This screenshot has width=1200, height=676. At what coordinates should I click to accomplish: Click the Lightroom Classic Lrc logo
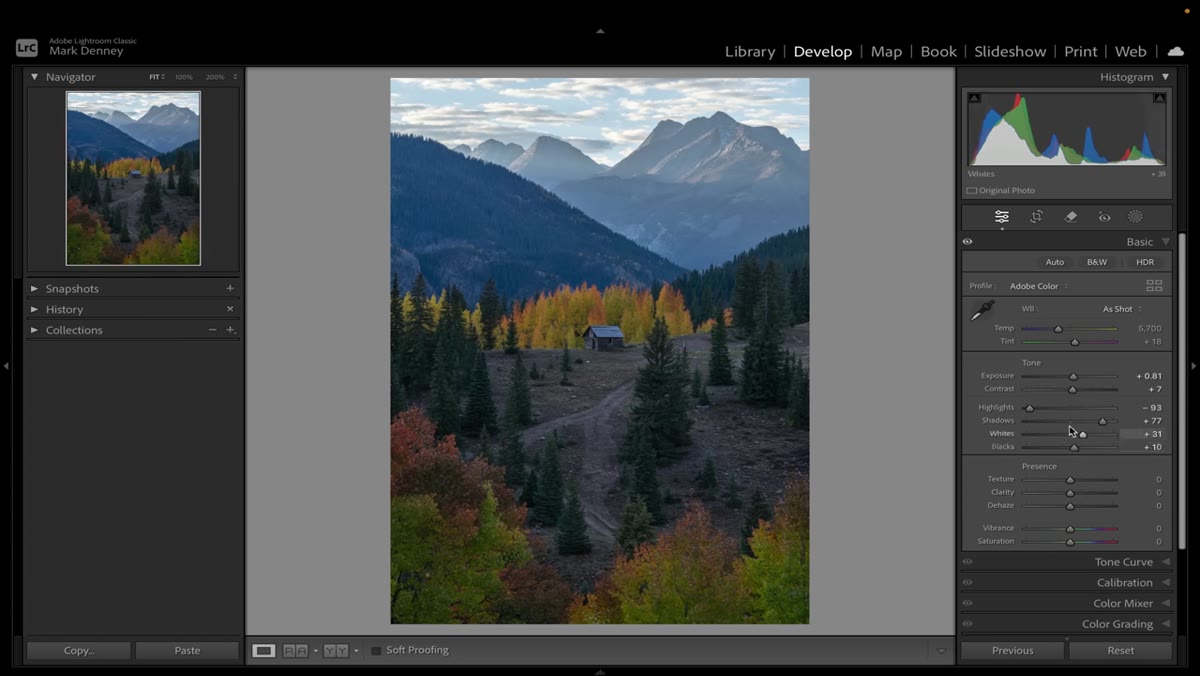click(x=27, y=47)
